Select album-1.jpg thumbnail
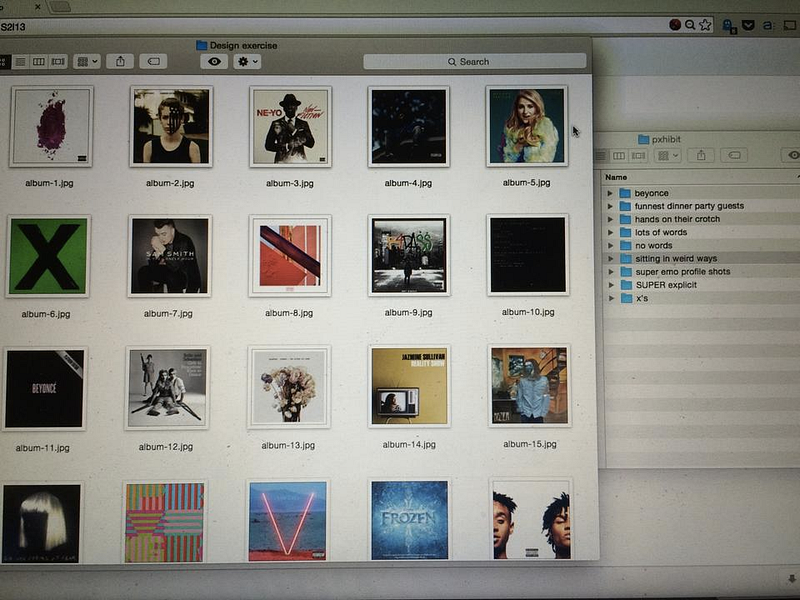This screenshot has width=800, height=600. tap(51, 126)
